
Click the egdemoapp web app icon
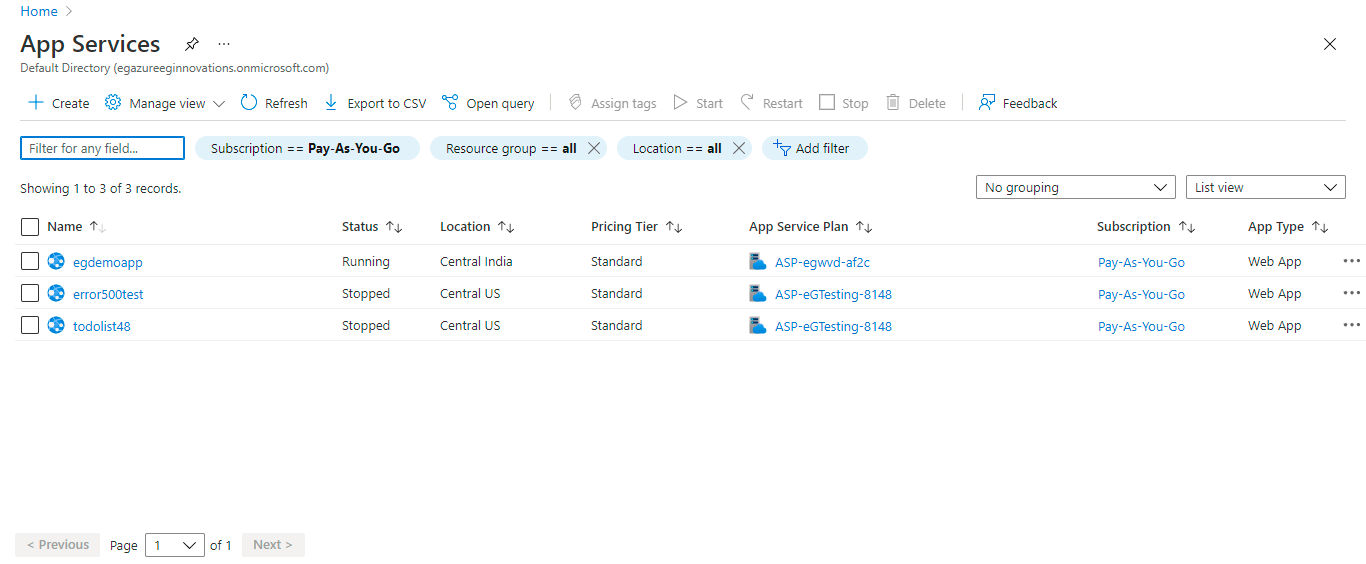coord(56,261)
